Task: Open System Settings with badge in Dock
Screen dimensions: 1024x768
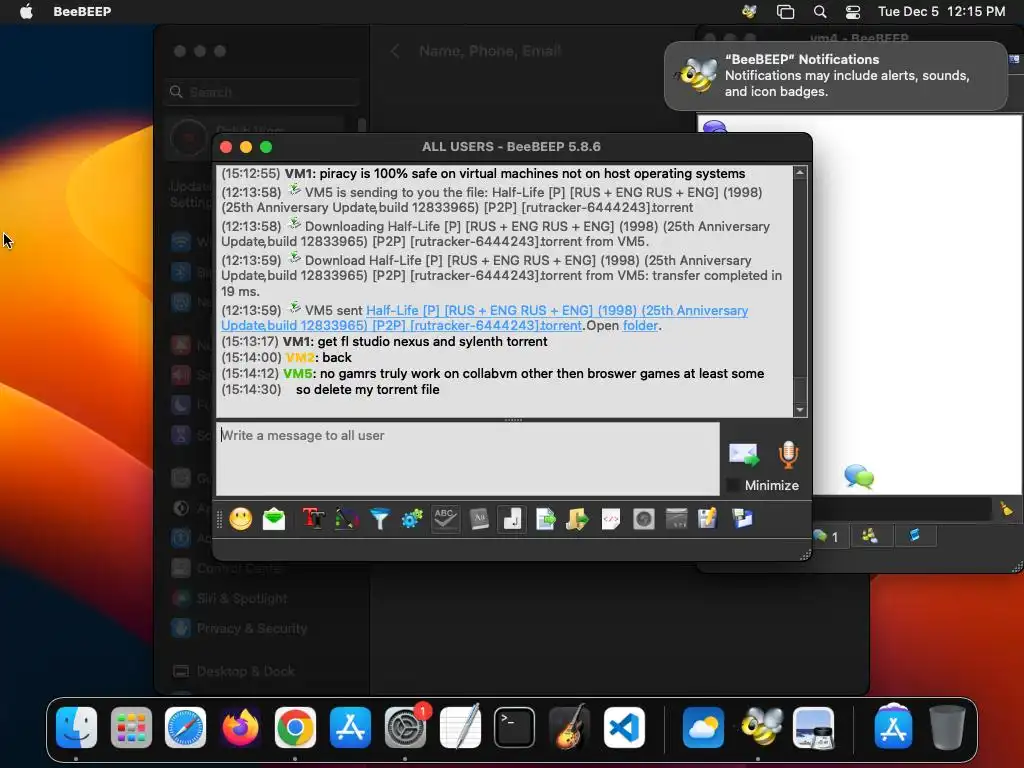Action: [406, 728]
